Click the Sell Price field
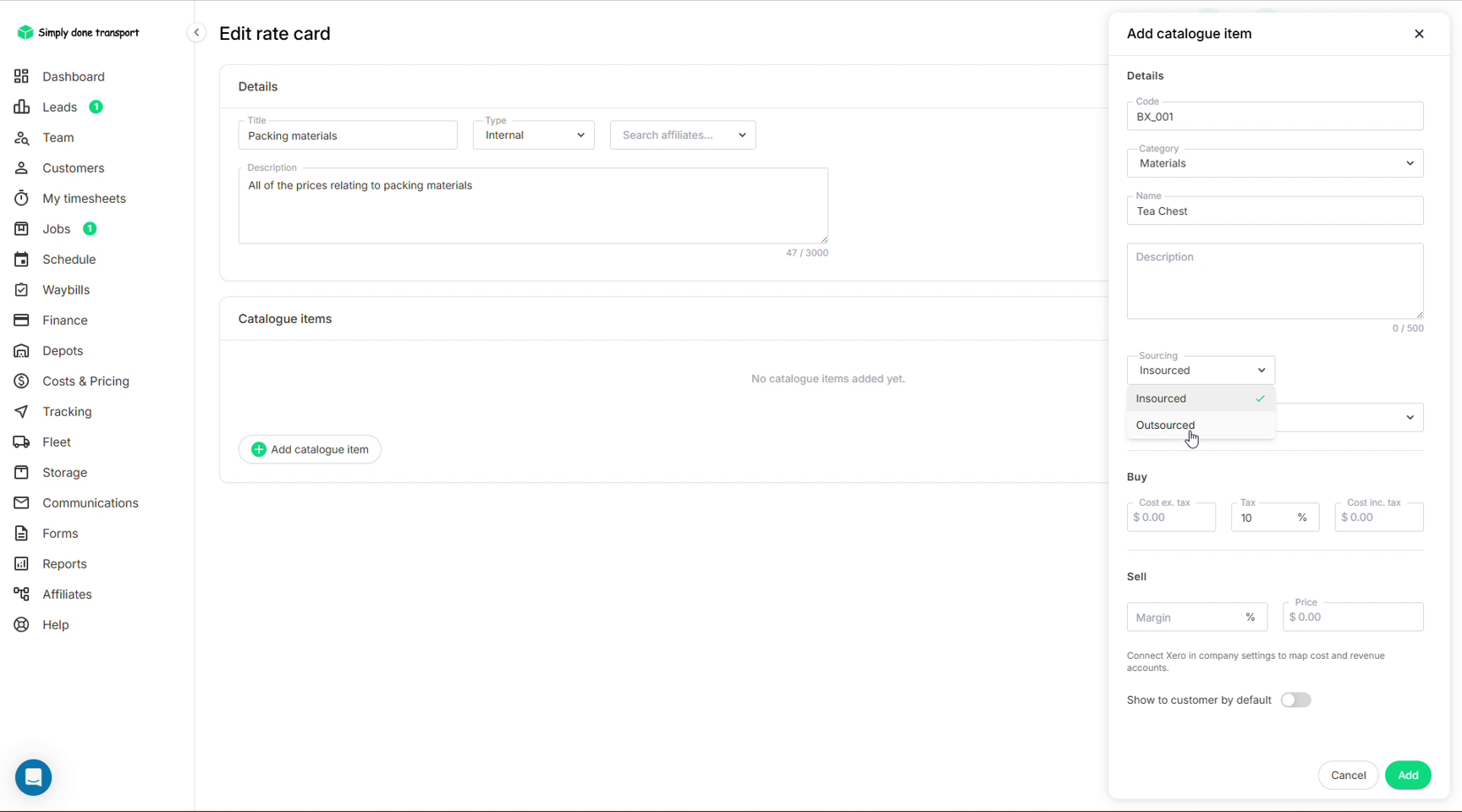 [1353, 617]
